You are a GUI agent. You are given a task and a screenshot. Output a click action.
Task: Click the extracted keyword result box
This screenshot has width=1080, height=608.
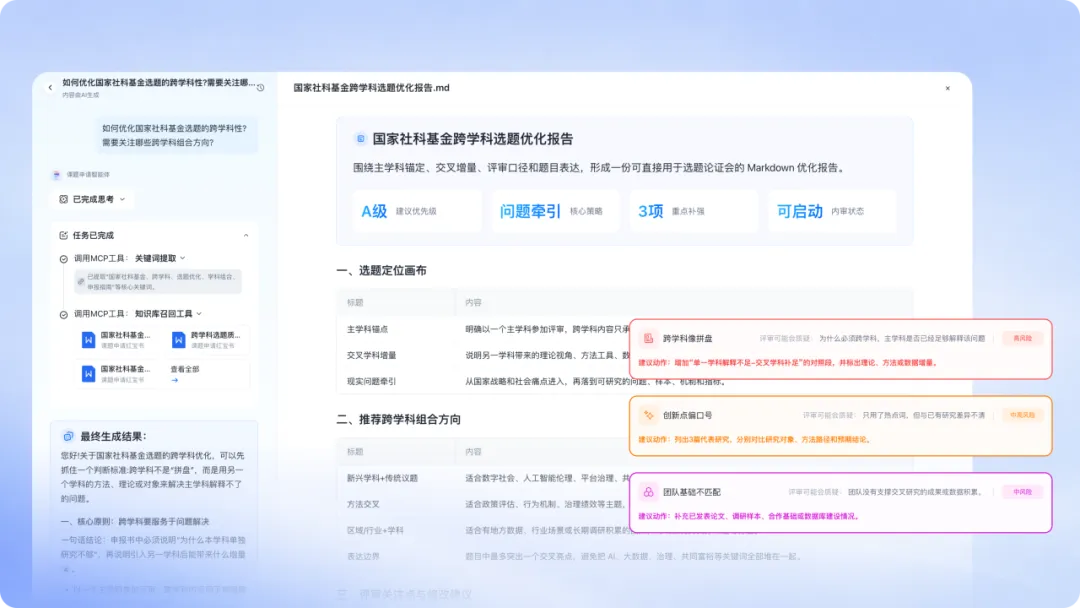point(158,282)
